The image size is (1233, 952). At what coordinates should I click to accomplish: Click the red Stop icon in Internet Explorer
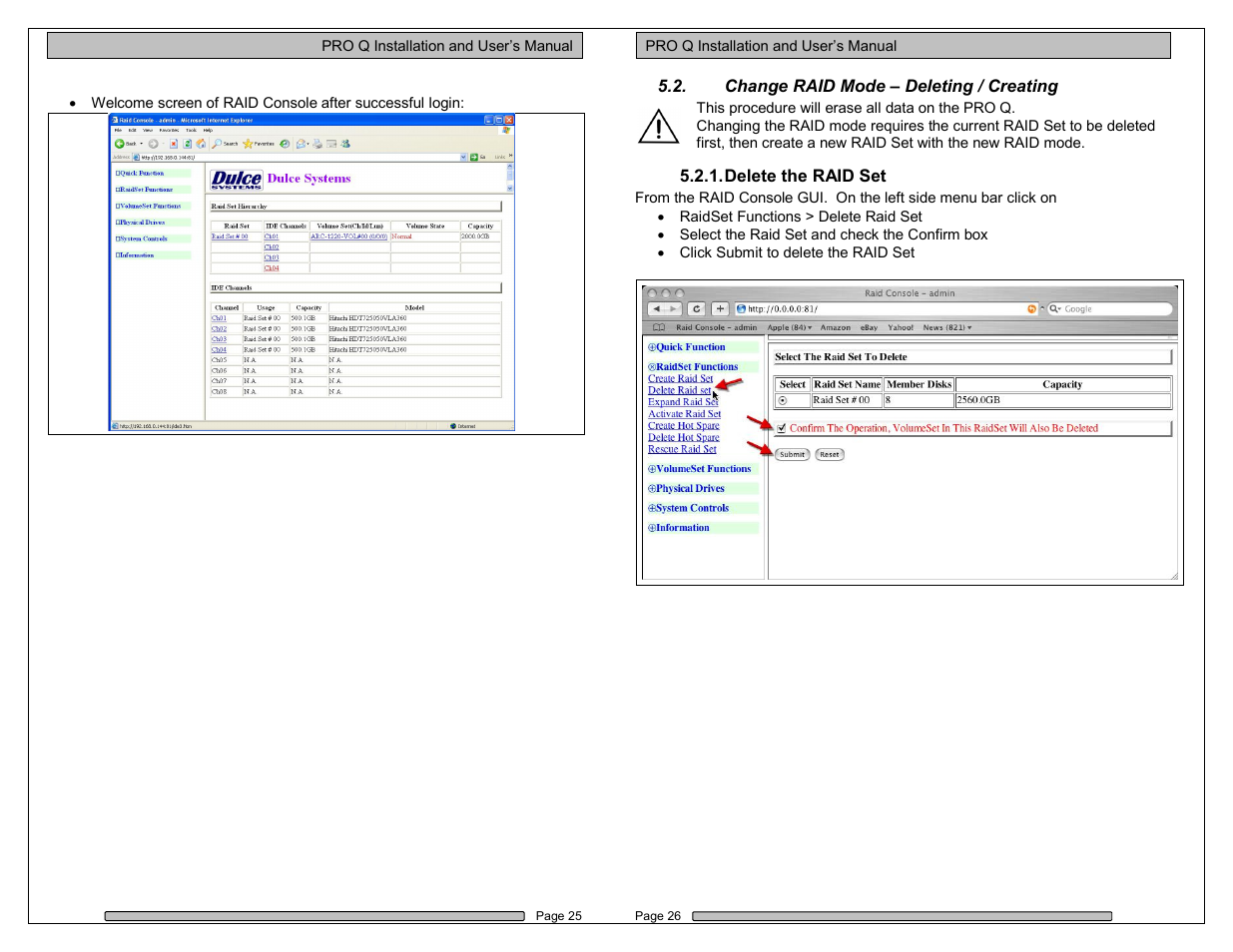pyautogui.click(x=174, y=144)
